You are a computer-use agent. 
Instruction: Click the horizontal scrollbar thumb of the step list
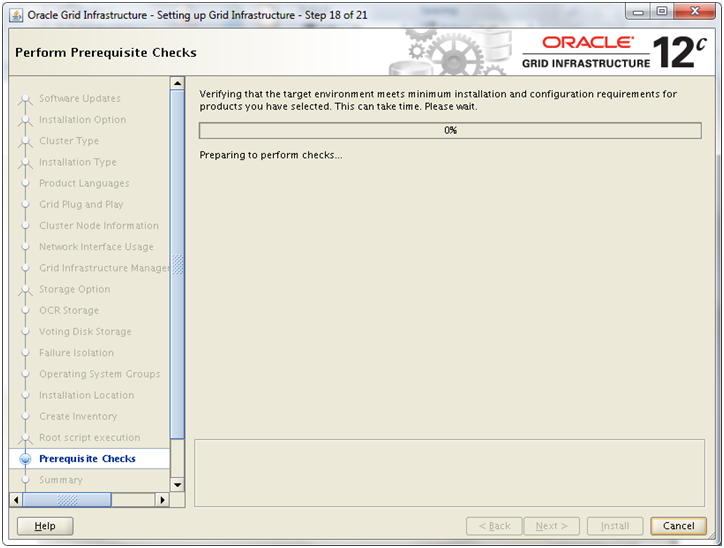tap(67, 500)
